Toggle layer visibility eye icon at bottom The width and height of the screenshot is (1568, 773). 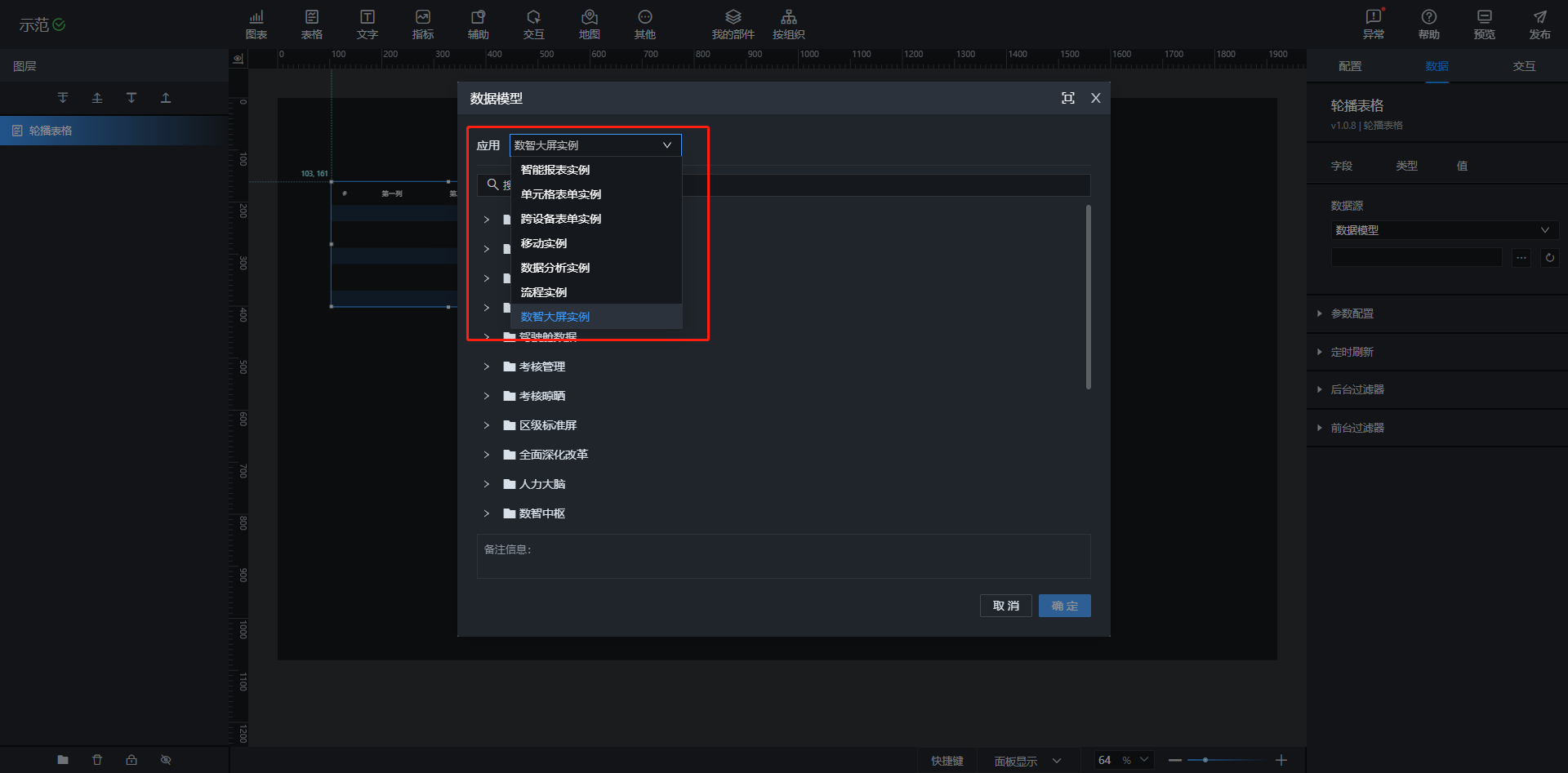pos(166,760)
